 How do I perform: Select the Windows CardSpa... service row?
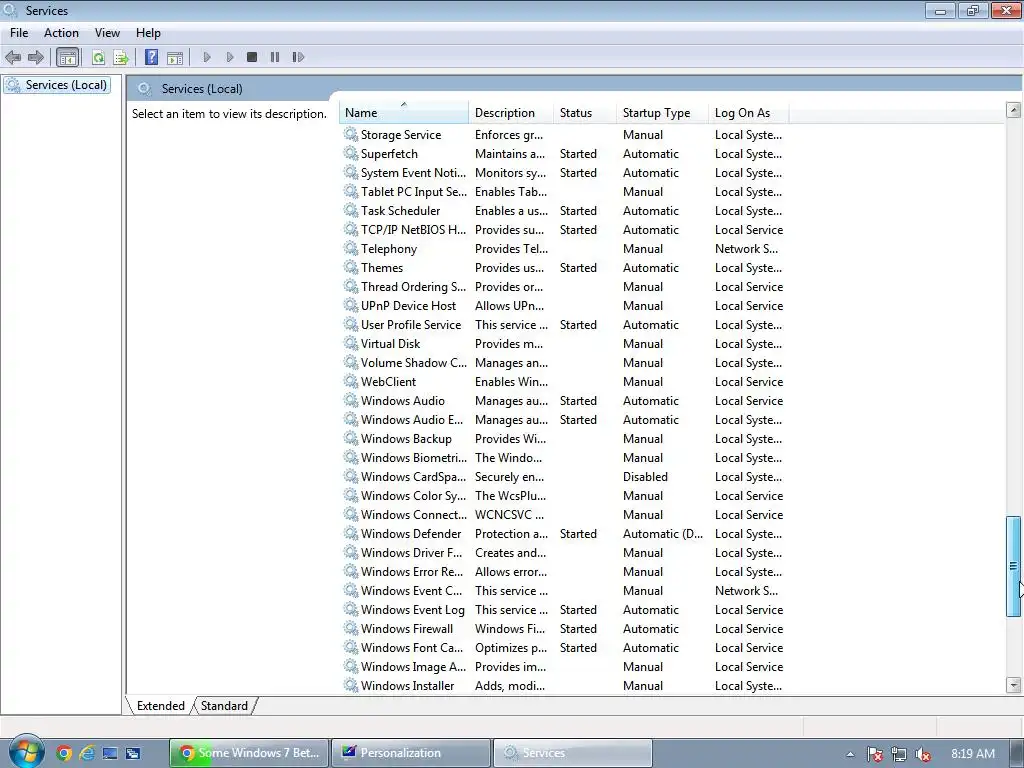[564, 477]
